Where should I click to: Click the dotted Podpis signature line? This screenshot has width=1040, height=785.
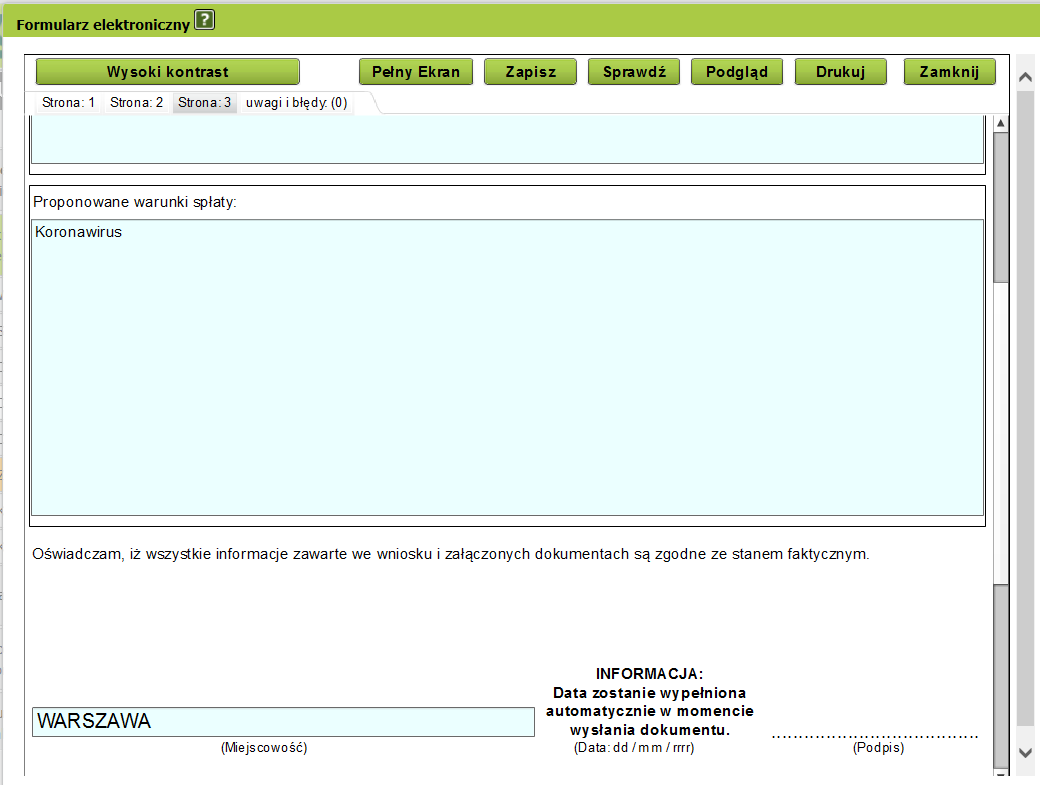pos(876,735)
